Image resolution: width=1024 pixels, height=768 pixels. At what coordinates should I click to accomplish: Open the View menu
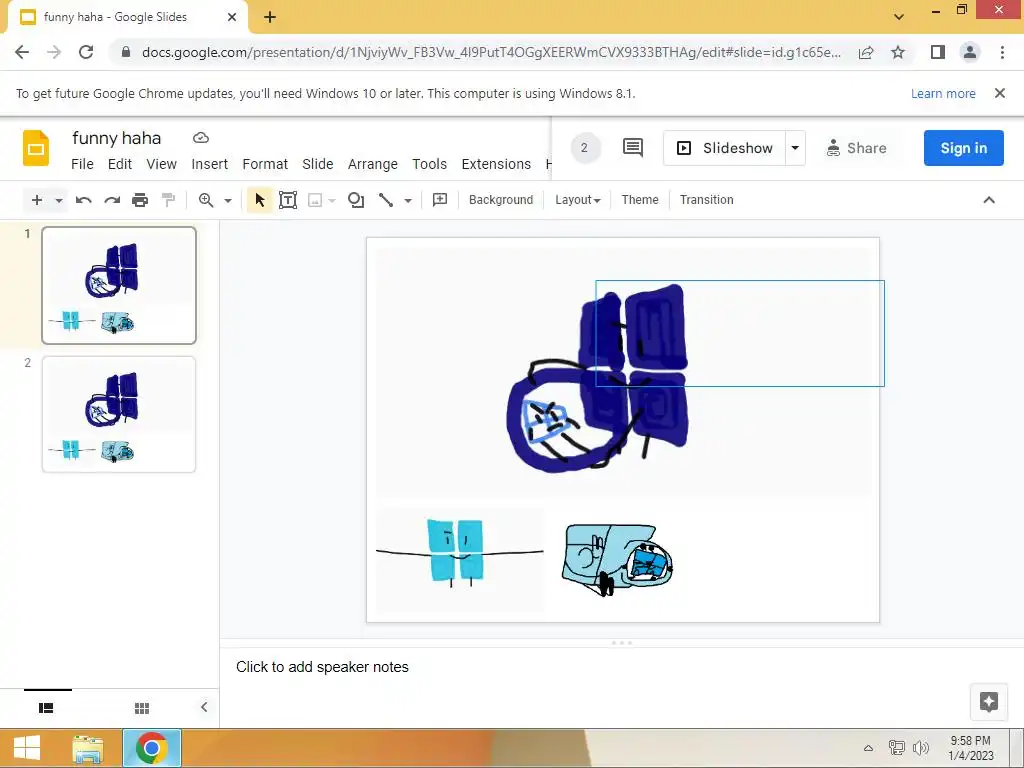pyautogui.click(x=161, y=164)
